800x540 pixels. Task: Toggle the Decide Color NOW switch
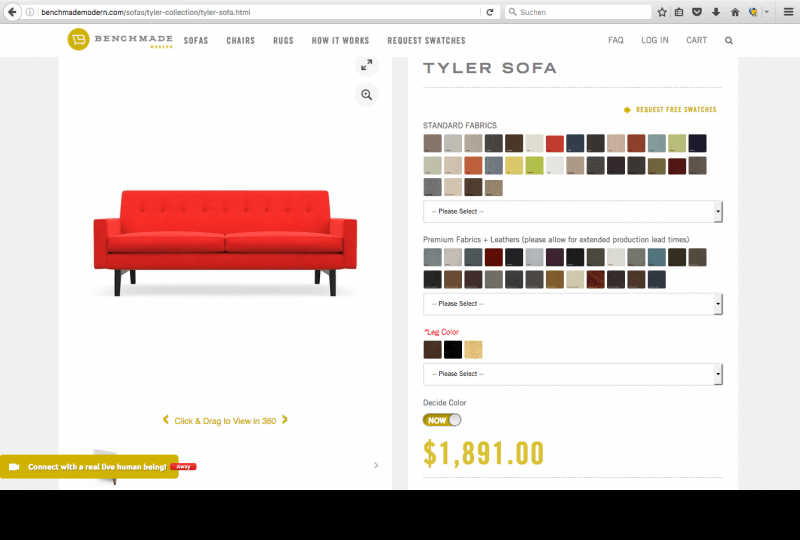pos(442,420)
